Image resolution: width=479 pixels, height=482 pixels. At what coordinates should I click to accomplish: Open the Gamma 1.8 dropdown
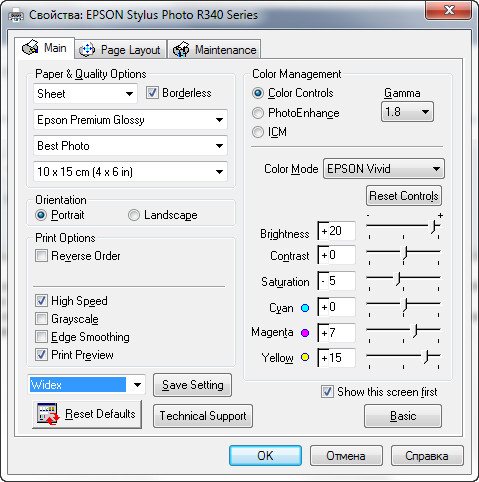pyautogui.click(x=407, y=112)
